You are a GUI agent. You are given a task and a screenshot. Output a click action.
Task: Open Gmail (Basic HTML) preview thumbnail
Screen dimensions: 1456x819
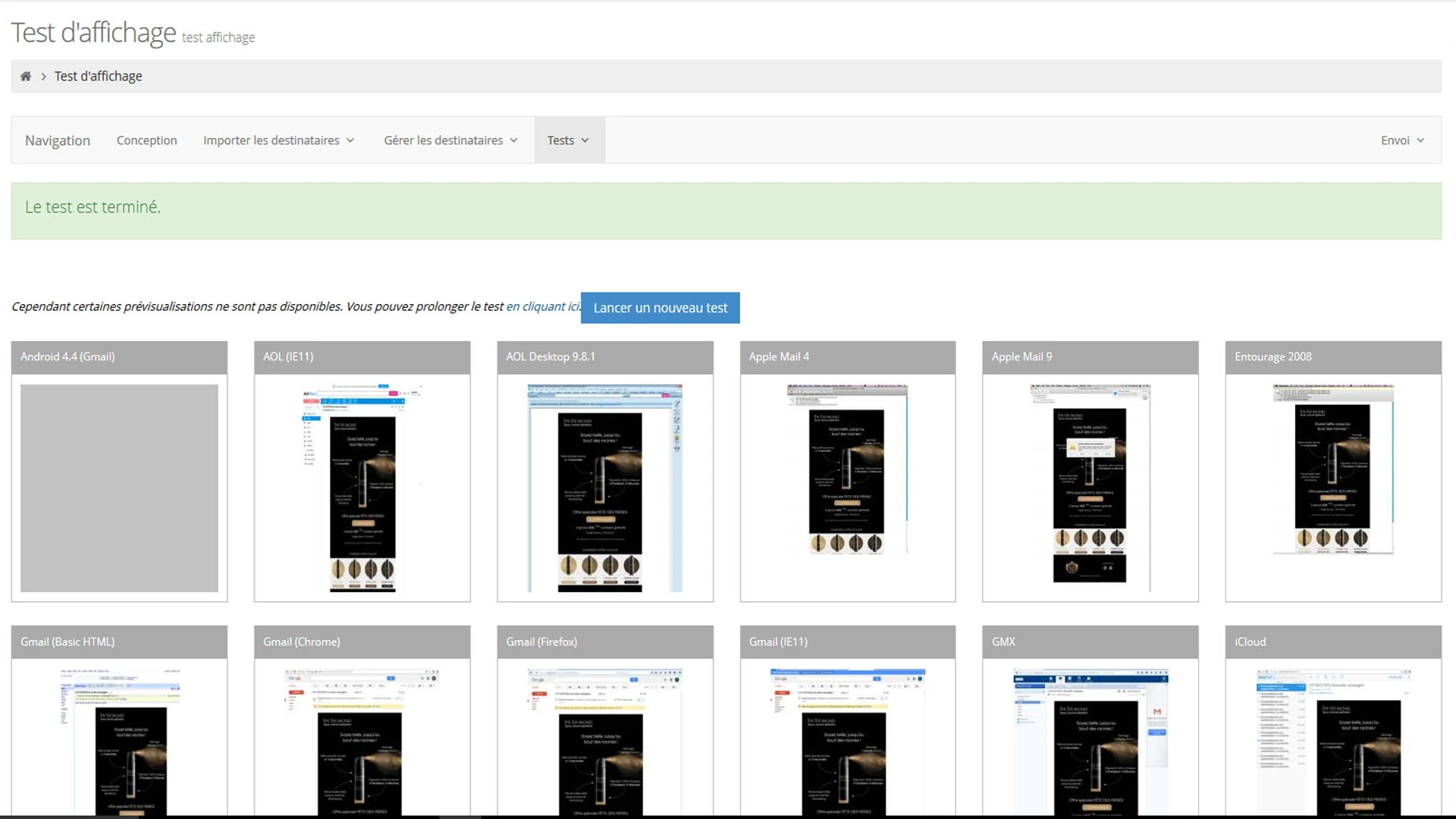tap(119, 739)
